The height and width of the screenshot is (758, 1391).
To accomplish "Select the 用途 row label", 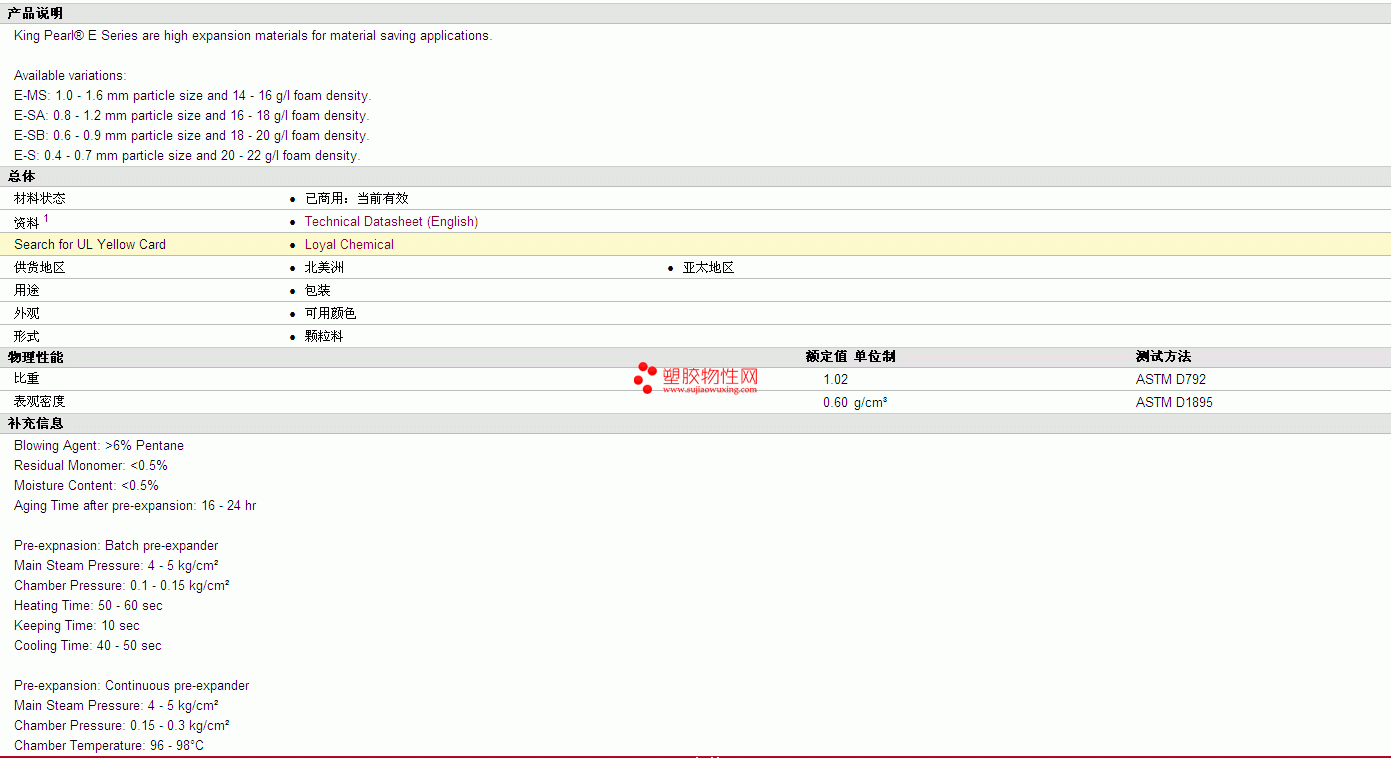I will click(x=27, y=290).
